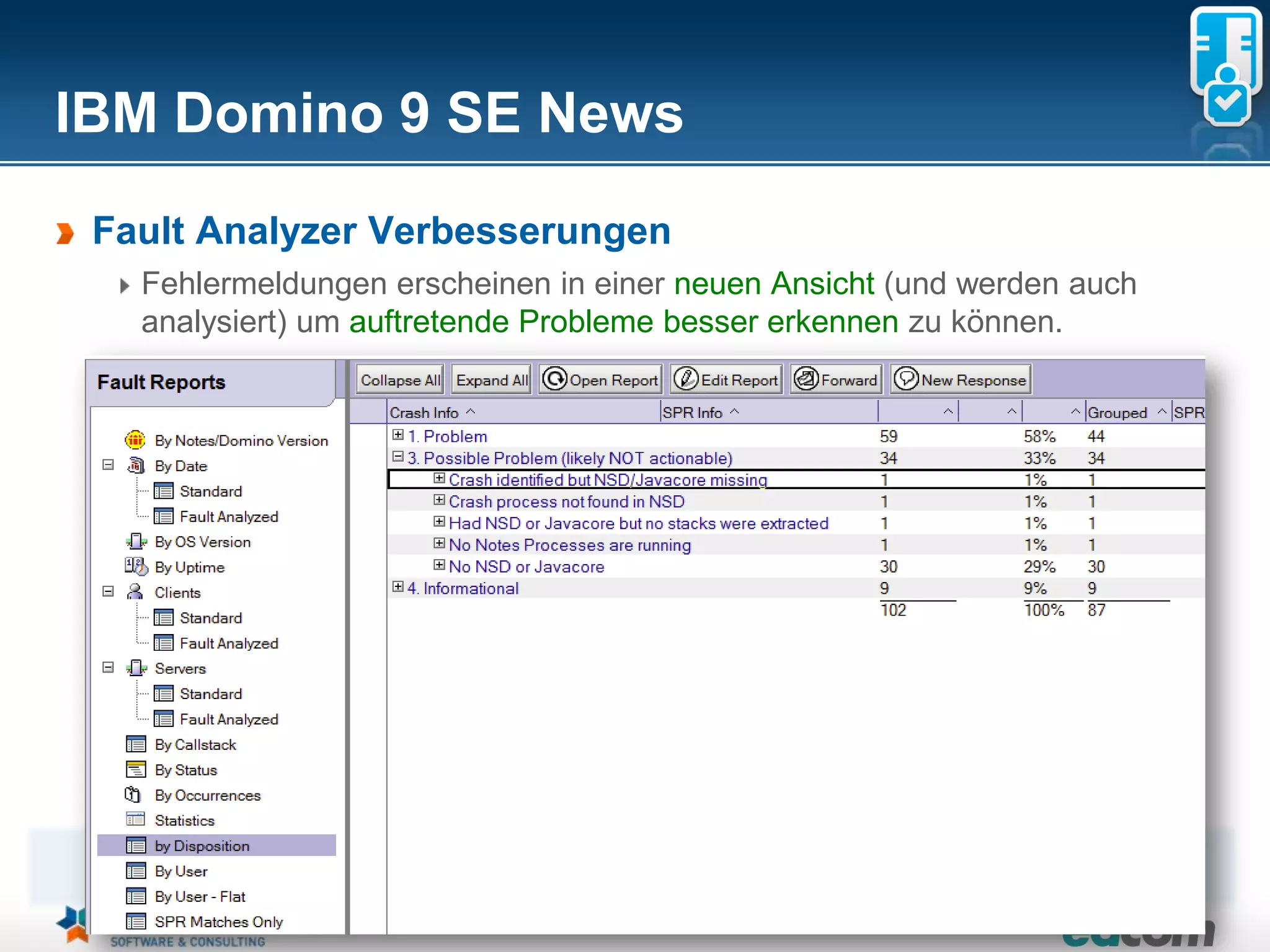Expand 'Crash process not found in NSD'
Image resolution: width=1270 pixels, height=952 pixels.
tap(439, 500)
